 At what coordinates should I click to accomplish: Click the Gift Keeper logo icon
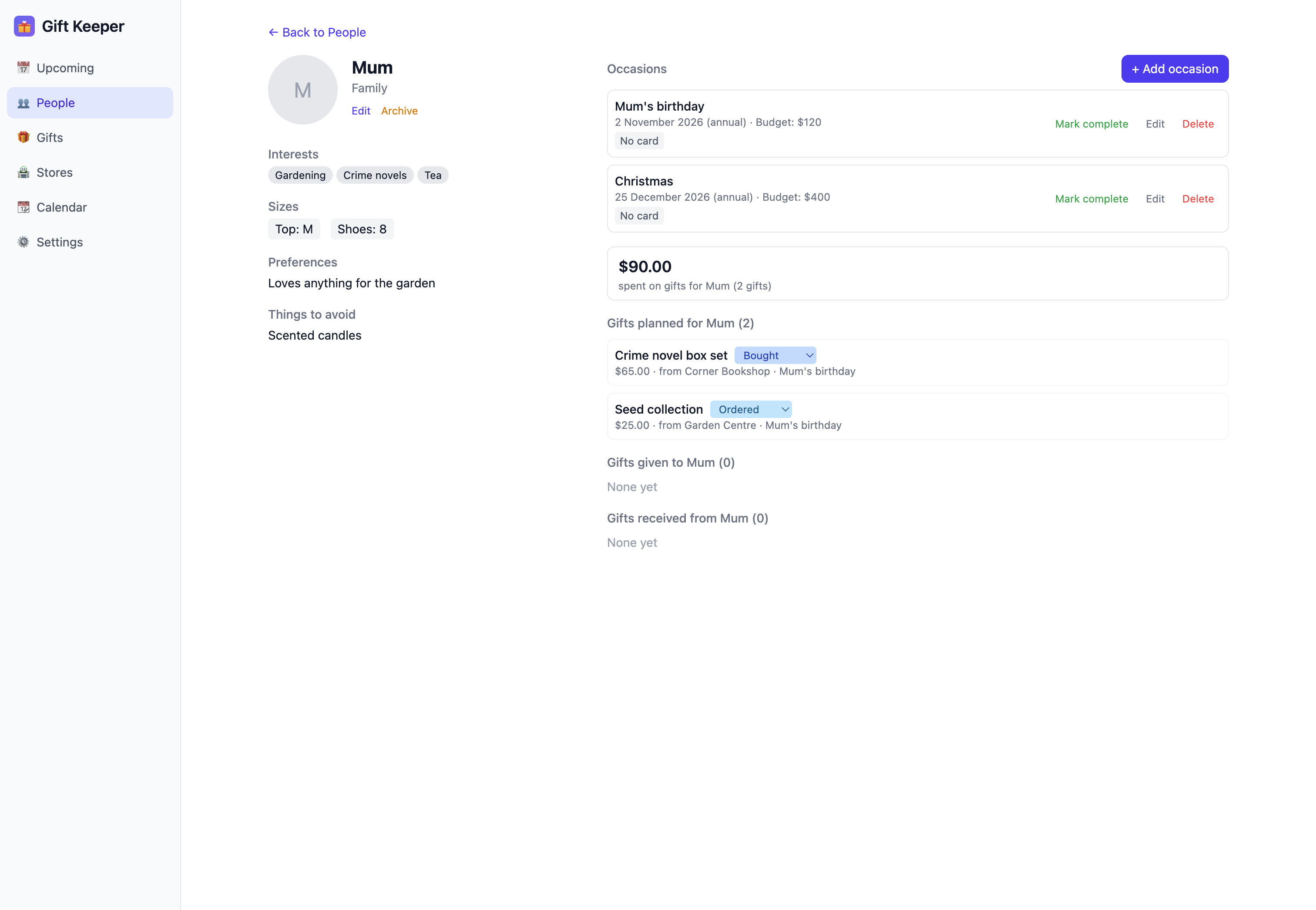pyautogui.click(x=24, y=26)
